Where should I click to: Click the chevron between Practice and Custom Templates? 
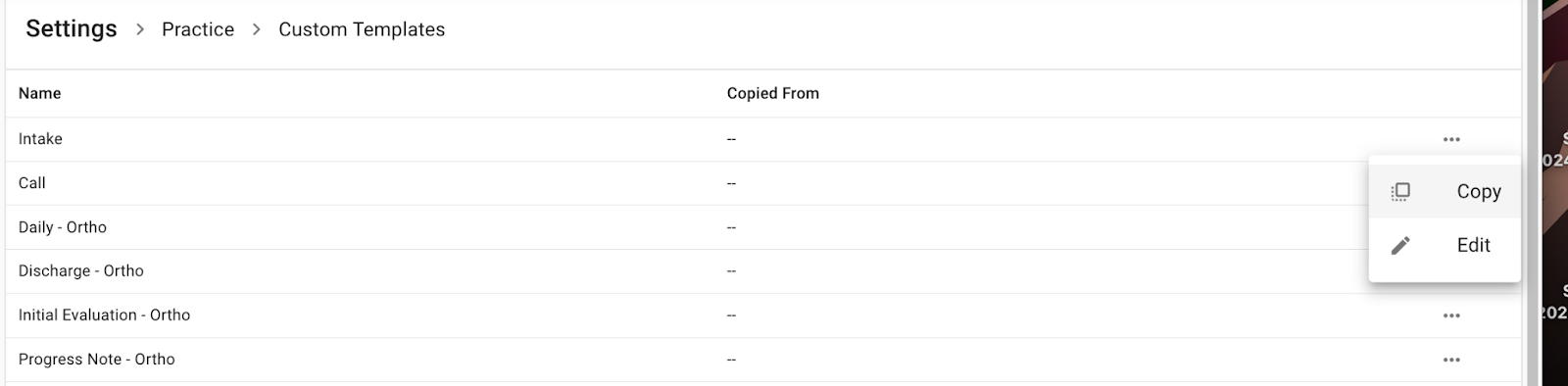[257, 29]
